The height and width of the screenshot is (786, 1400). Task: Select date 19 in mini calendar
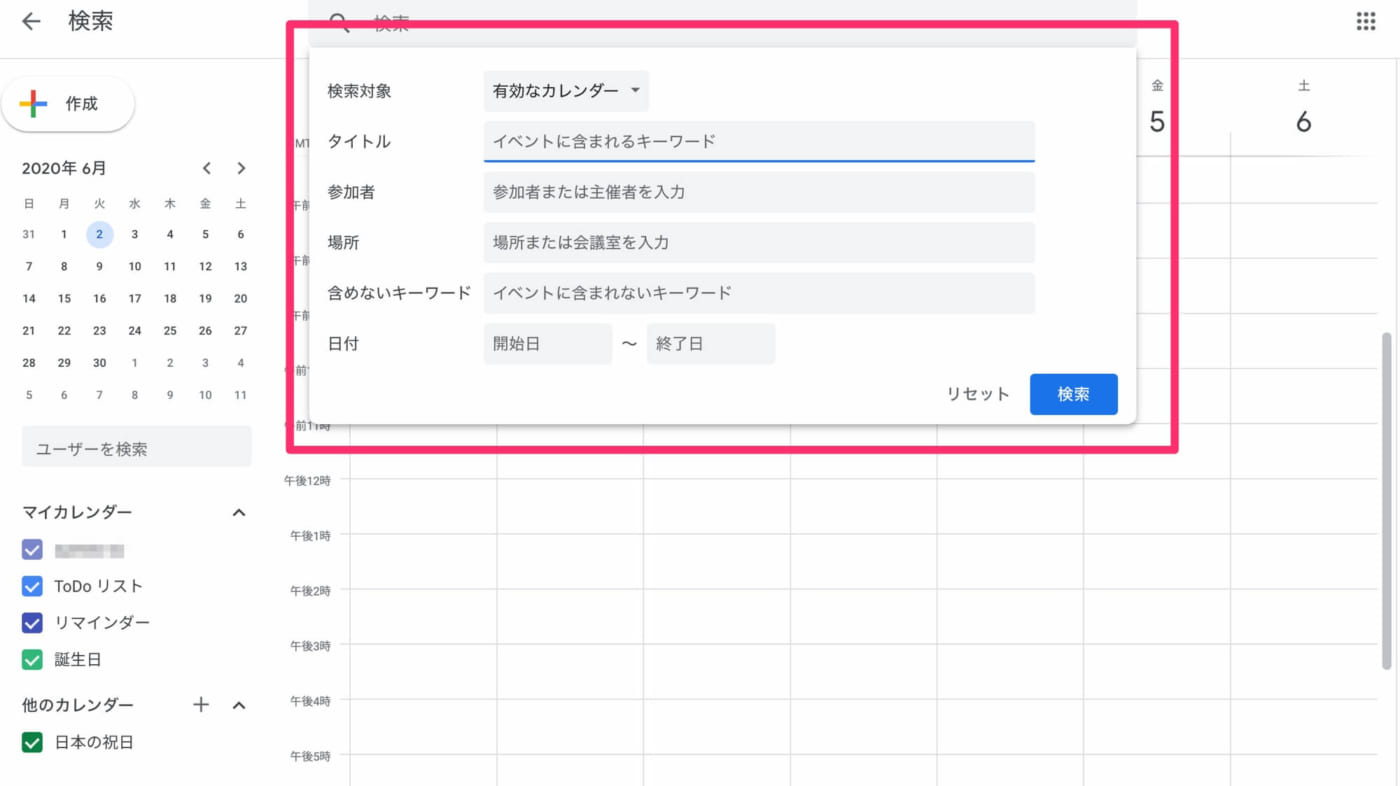205,298
